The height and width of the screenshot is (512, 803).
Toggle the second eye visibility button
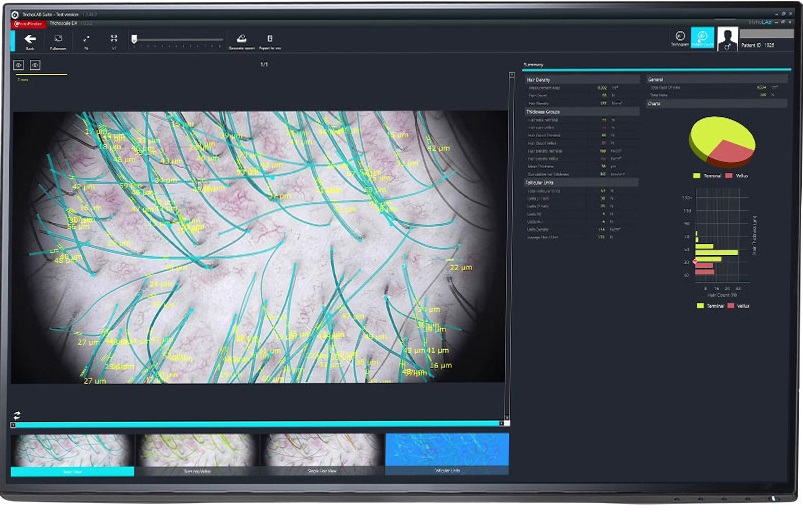point(35,65)
